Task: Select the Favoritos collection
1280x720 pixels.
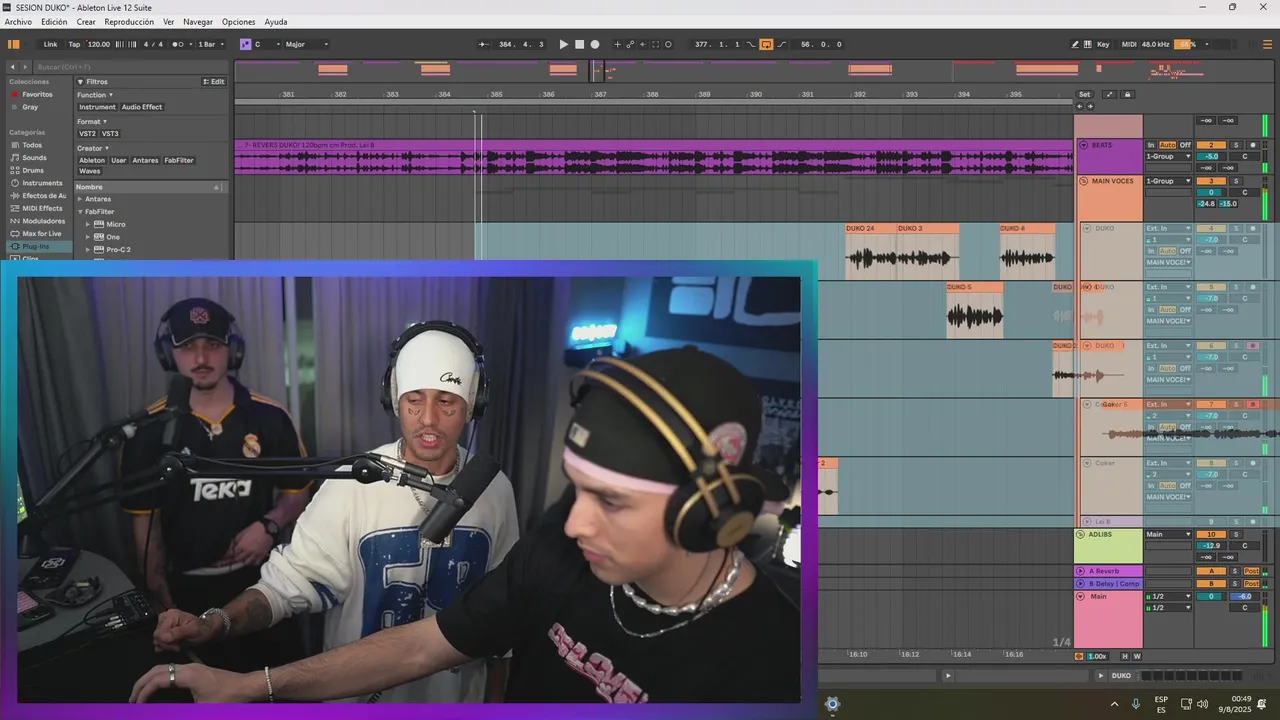Action: pos(38,94)
